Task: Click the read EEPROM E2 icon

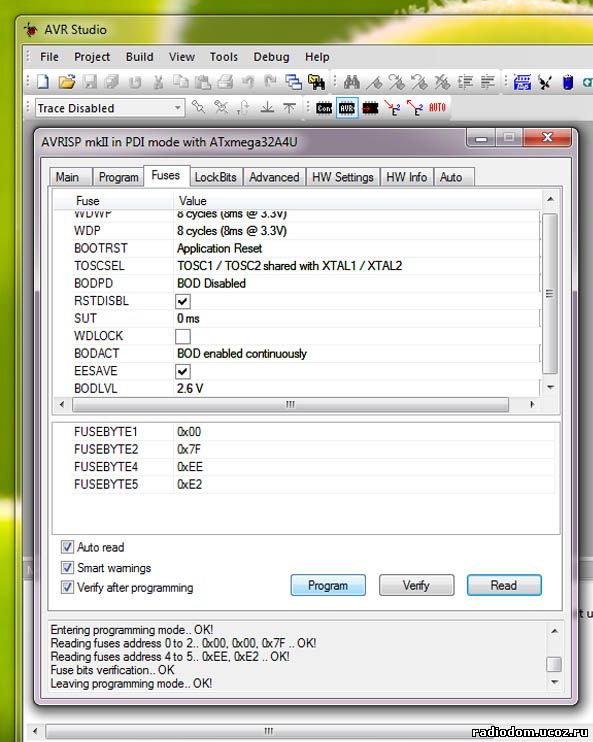Action: (x=415, y=108)
